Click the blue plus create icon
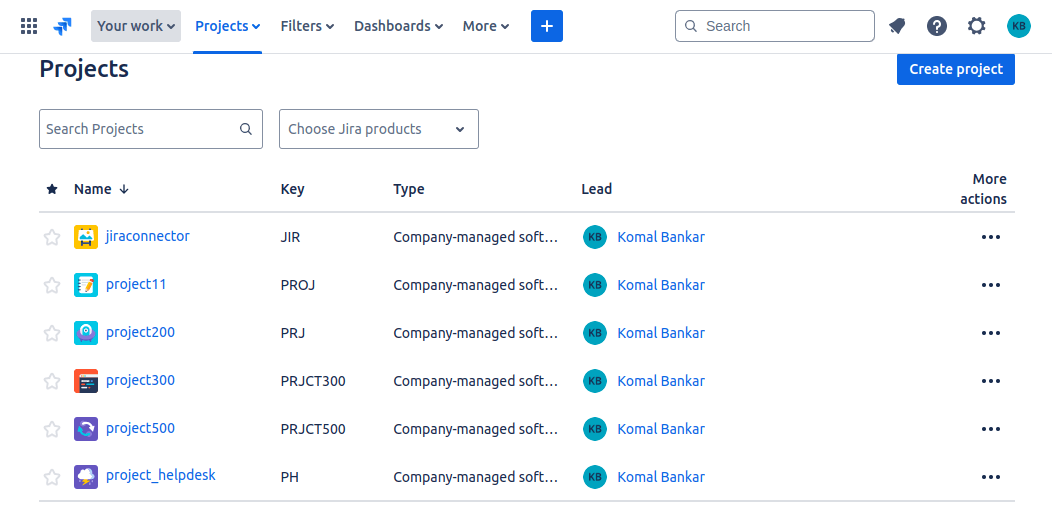 pos(547,26)
